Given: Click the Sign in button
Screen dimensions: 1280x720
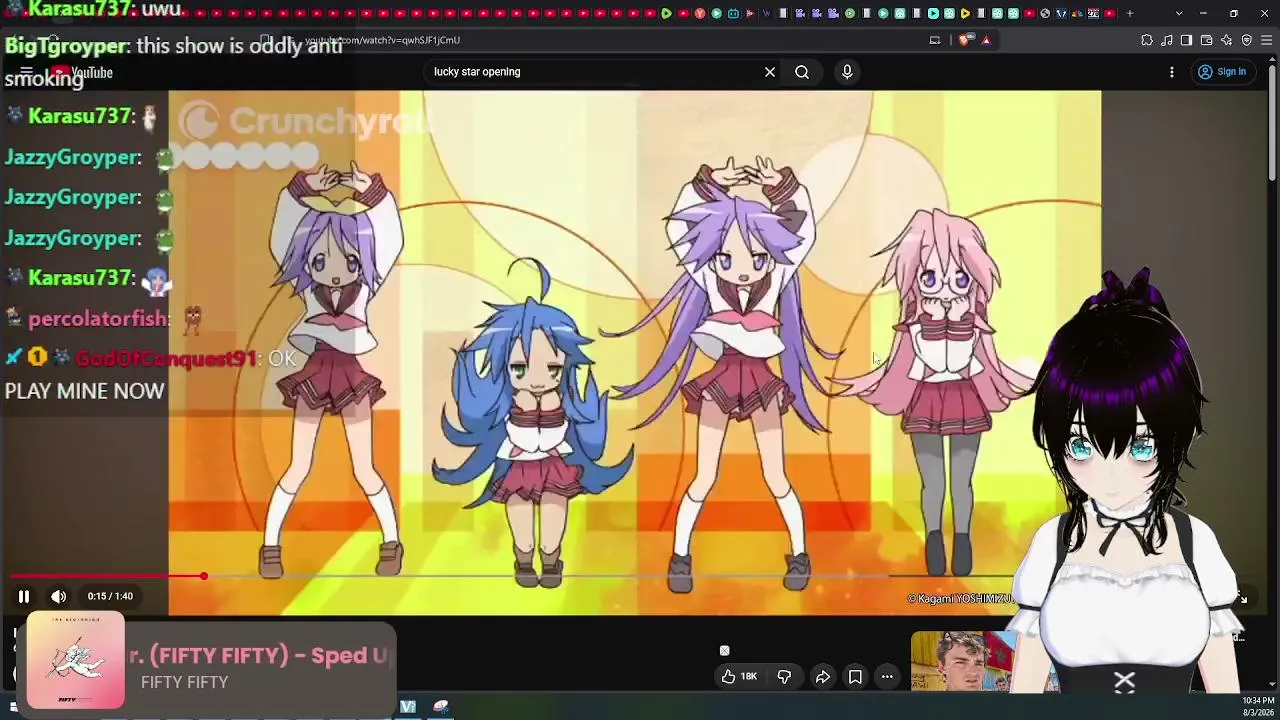Looking at the screenshot, I should coord(1222,72).
